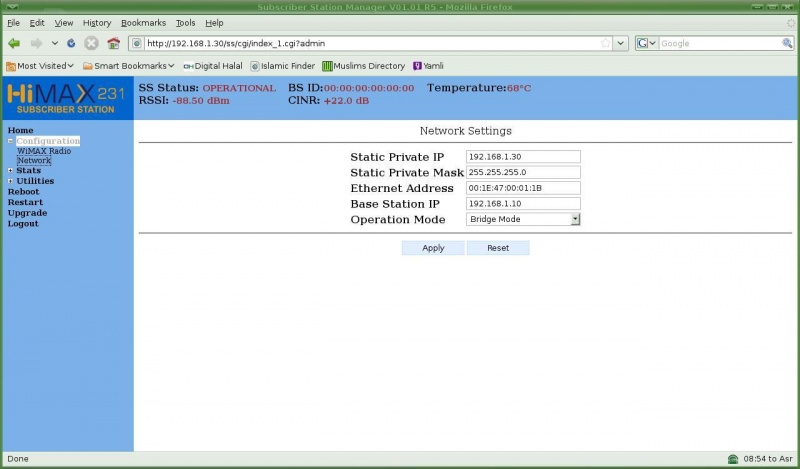800x469 pixels.
Task: Click the Reload page icon
Action: point(71,43)
